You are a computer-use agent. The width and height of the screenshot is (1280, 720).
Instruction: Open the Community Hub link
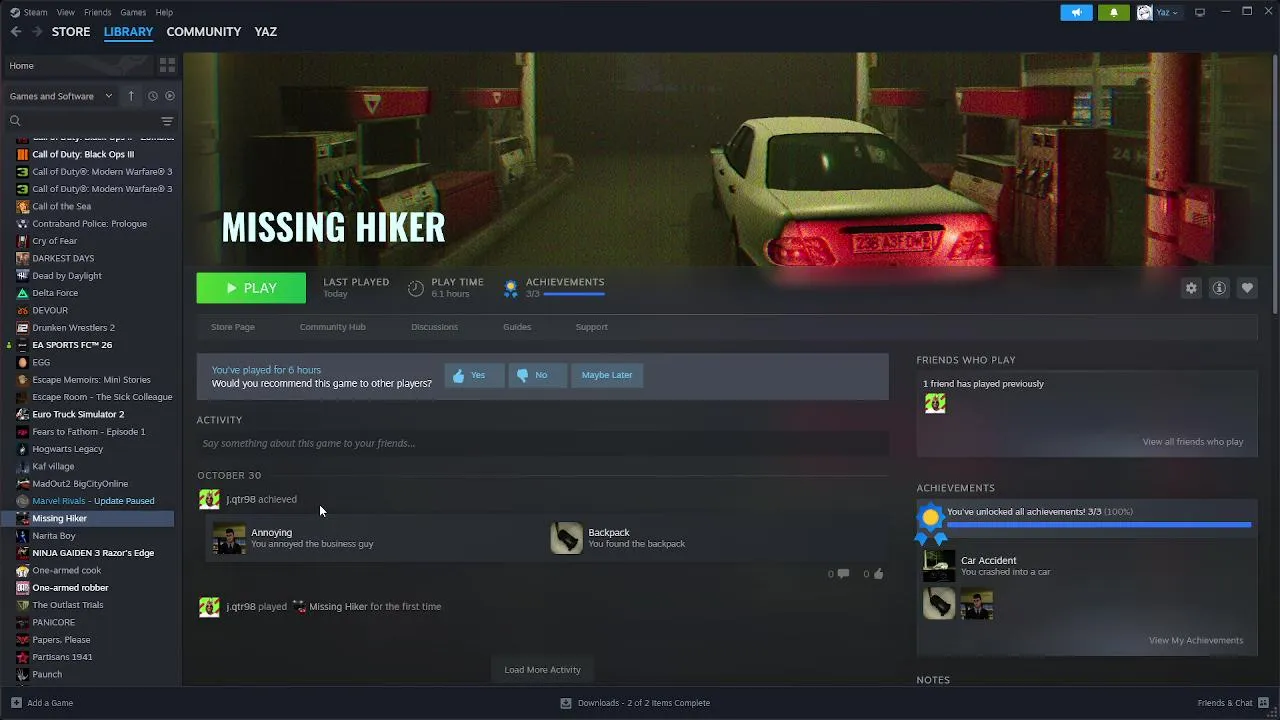(x=332, y=327)
